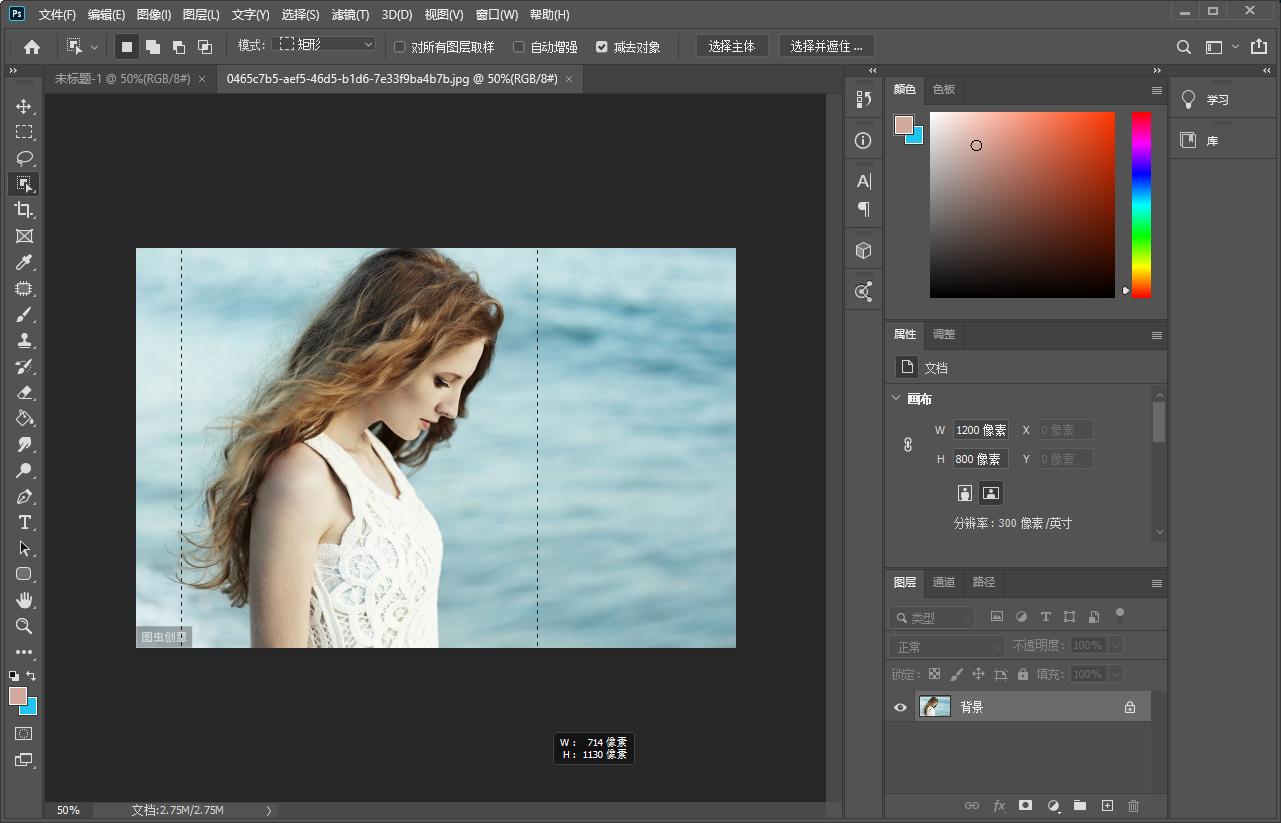
Task: Create a new layer in the Layers panel
Action: [1106, 805]
